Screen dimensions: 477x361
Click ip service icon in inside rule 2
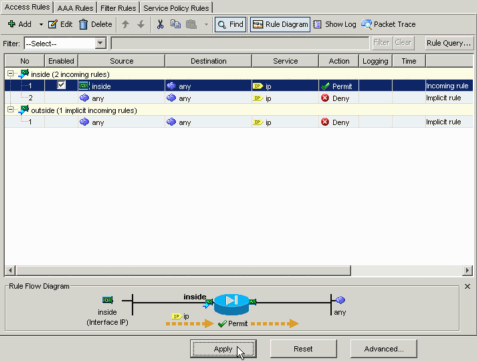coord(258,98)
